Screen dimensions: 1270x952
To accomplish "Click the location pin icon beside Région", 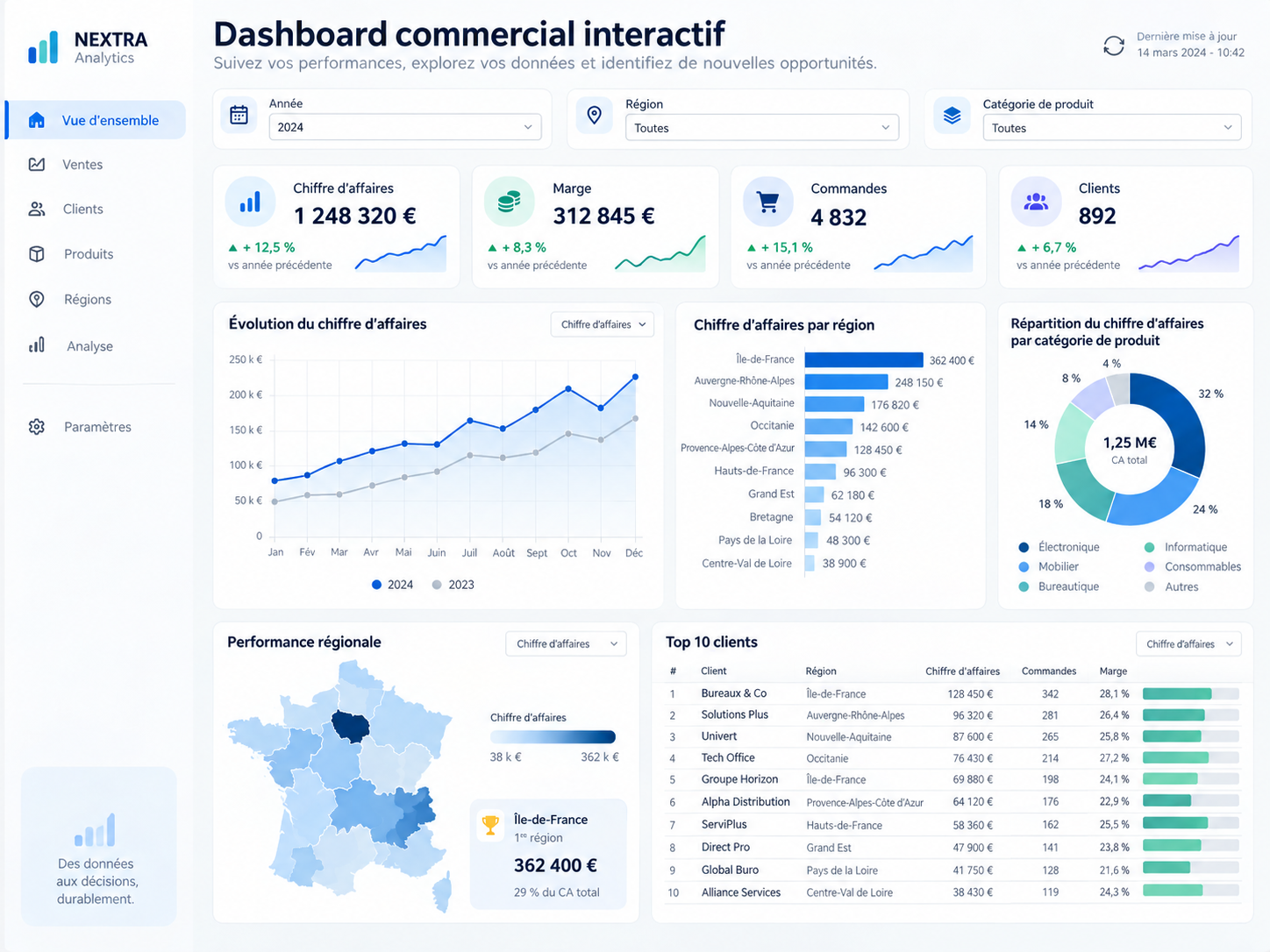I will point(594,115).
